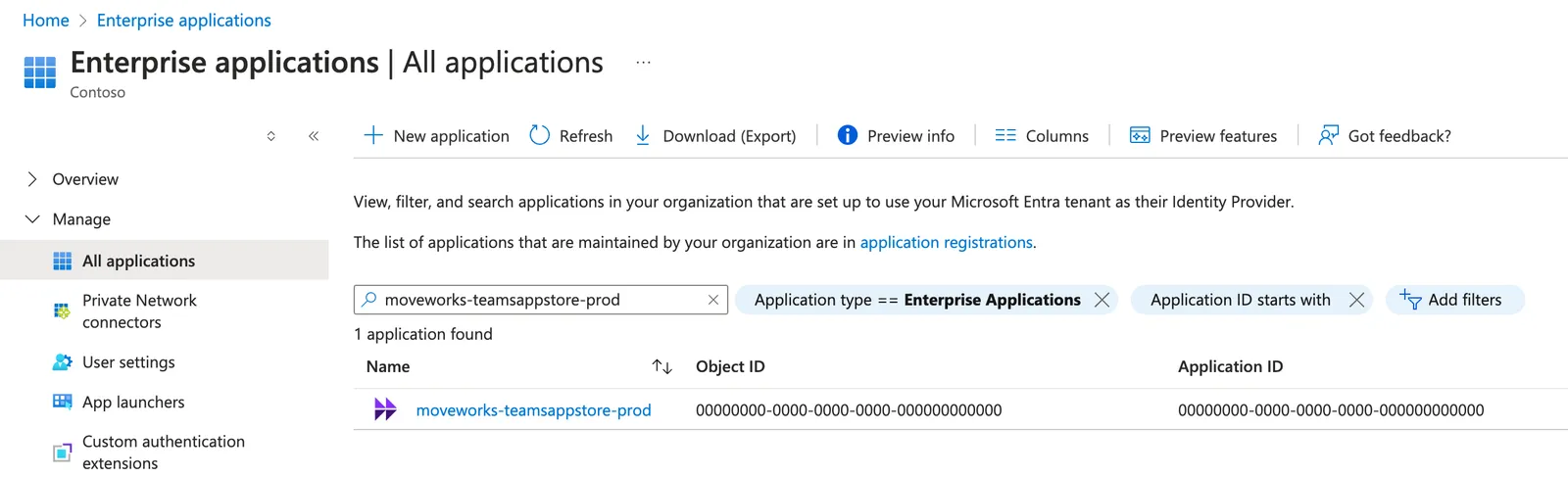Collapse the Manage section chevron
Viewport: 1568px width, 477px height.
pyautogui.click(x=32, y=219)
